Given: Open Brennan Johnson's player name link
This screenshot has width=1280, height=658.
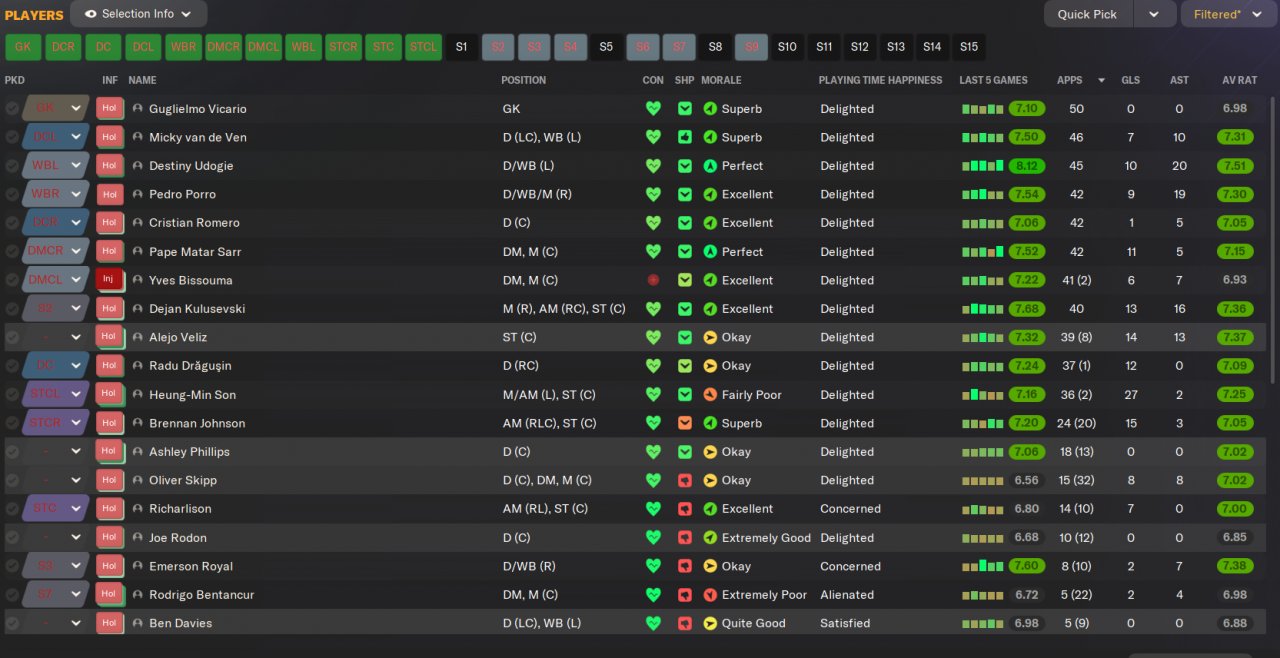Looking at the screenshot, I should (197, 423).
